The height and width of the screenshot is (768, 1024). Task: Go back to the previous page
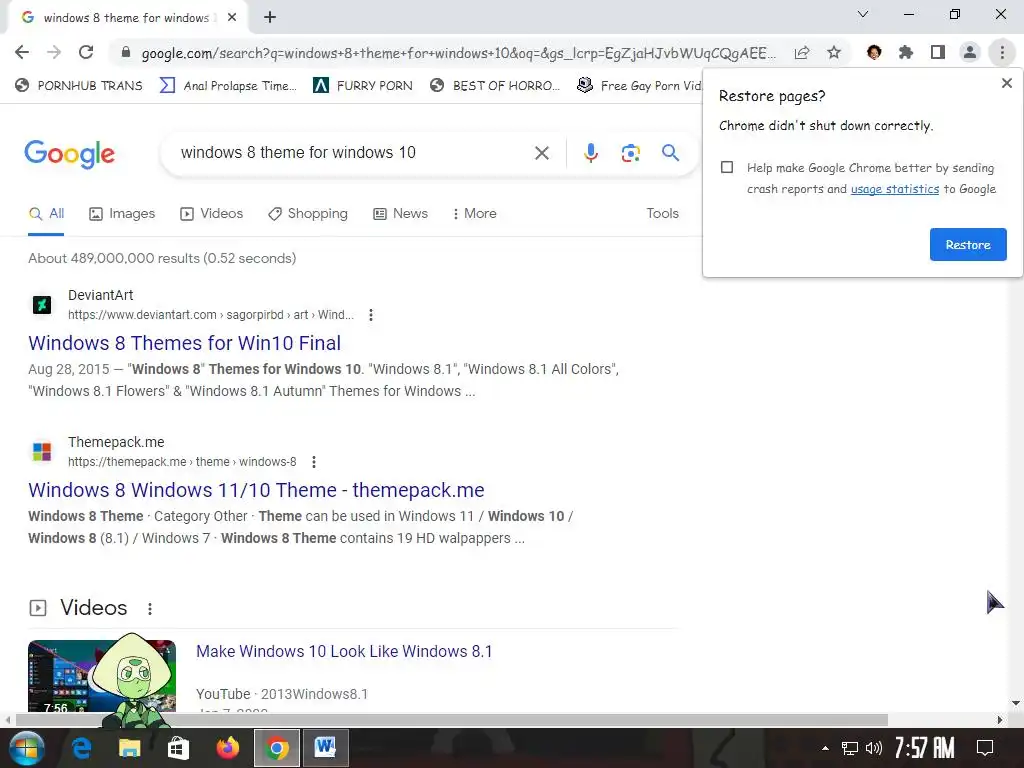point(22,52)
